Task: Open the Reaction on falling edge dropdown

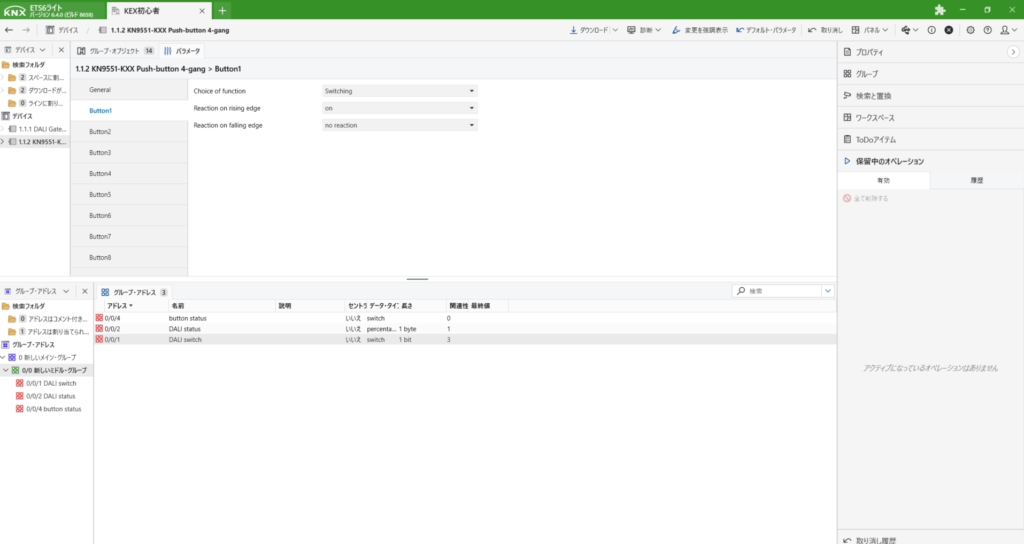Action: [x=399, y=125]
